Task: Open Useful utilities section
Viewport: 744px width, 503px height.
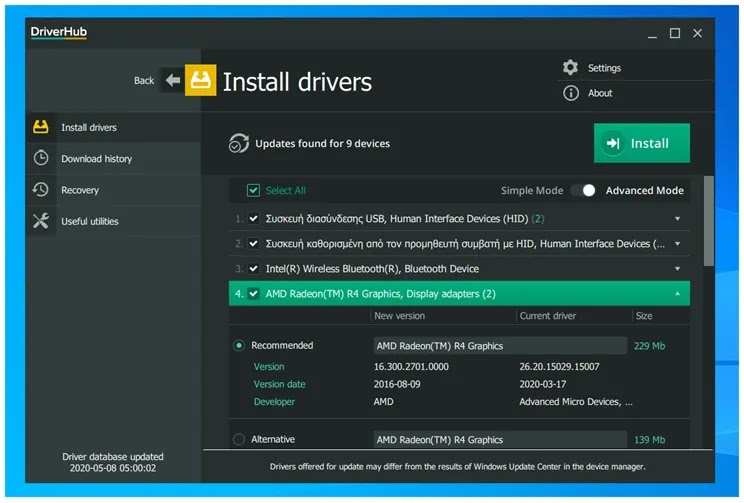Action: (113, 221)
